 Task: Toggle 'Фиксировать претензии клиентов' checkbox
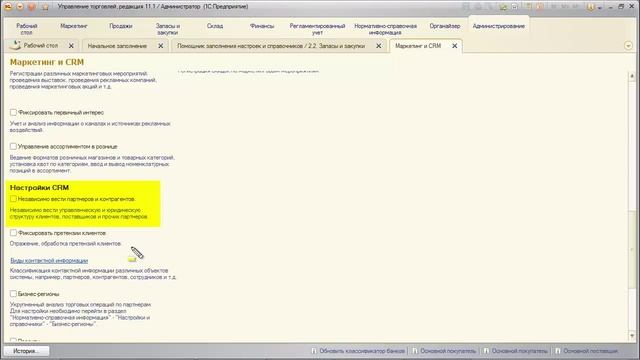click(13, 233)
